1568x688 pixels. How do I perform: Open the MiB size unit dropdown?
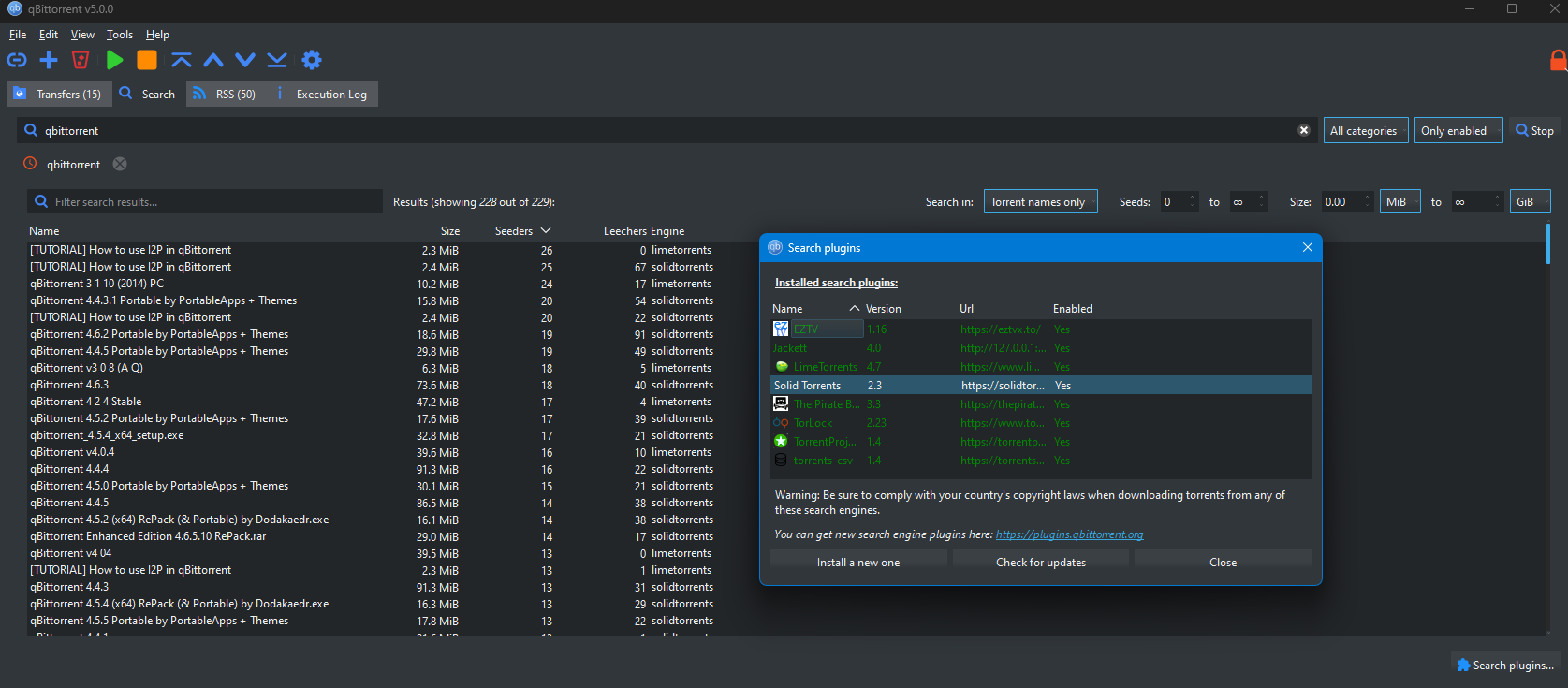coord(1399,201)
